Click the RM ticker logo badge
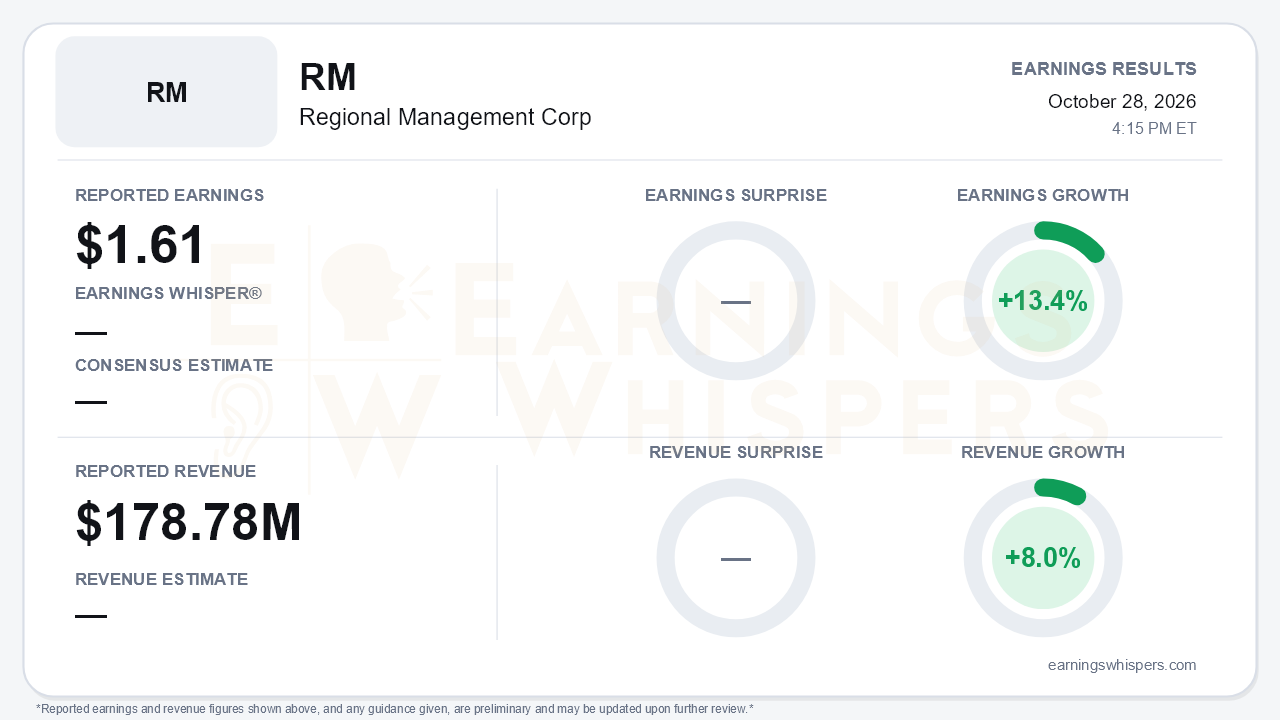This screenshot has height=720, width=1280. 166,92
